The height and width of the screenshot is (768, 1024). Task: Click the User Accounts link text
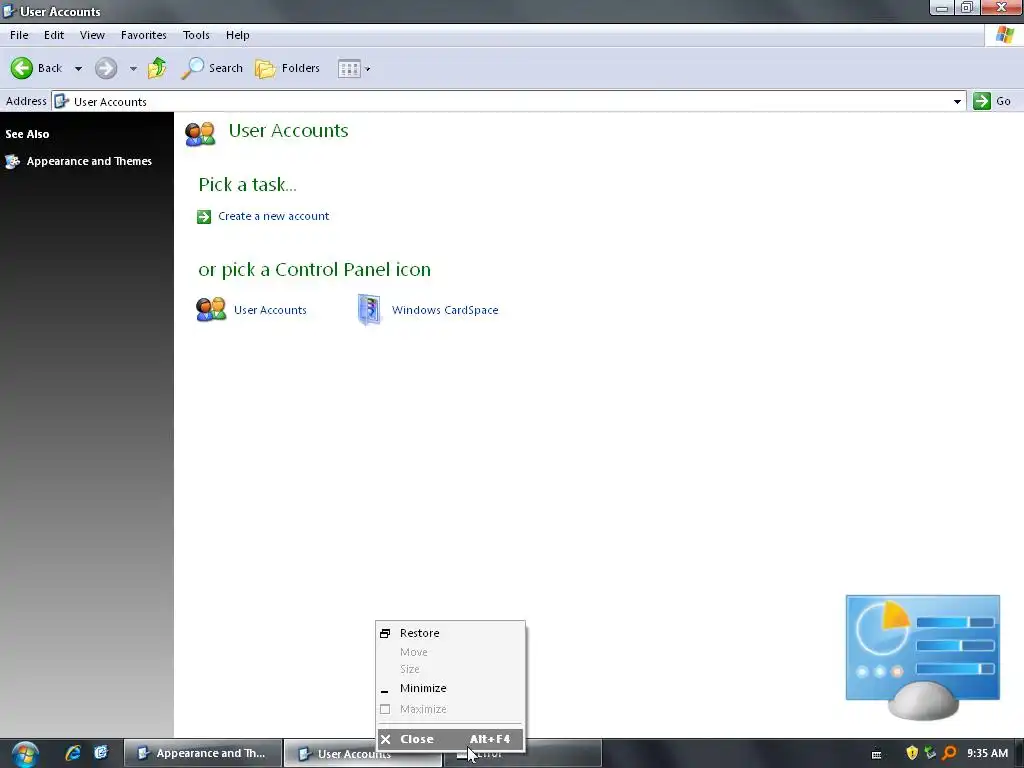point(270,310)
